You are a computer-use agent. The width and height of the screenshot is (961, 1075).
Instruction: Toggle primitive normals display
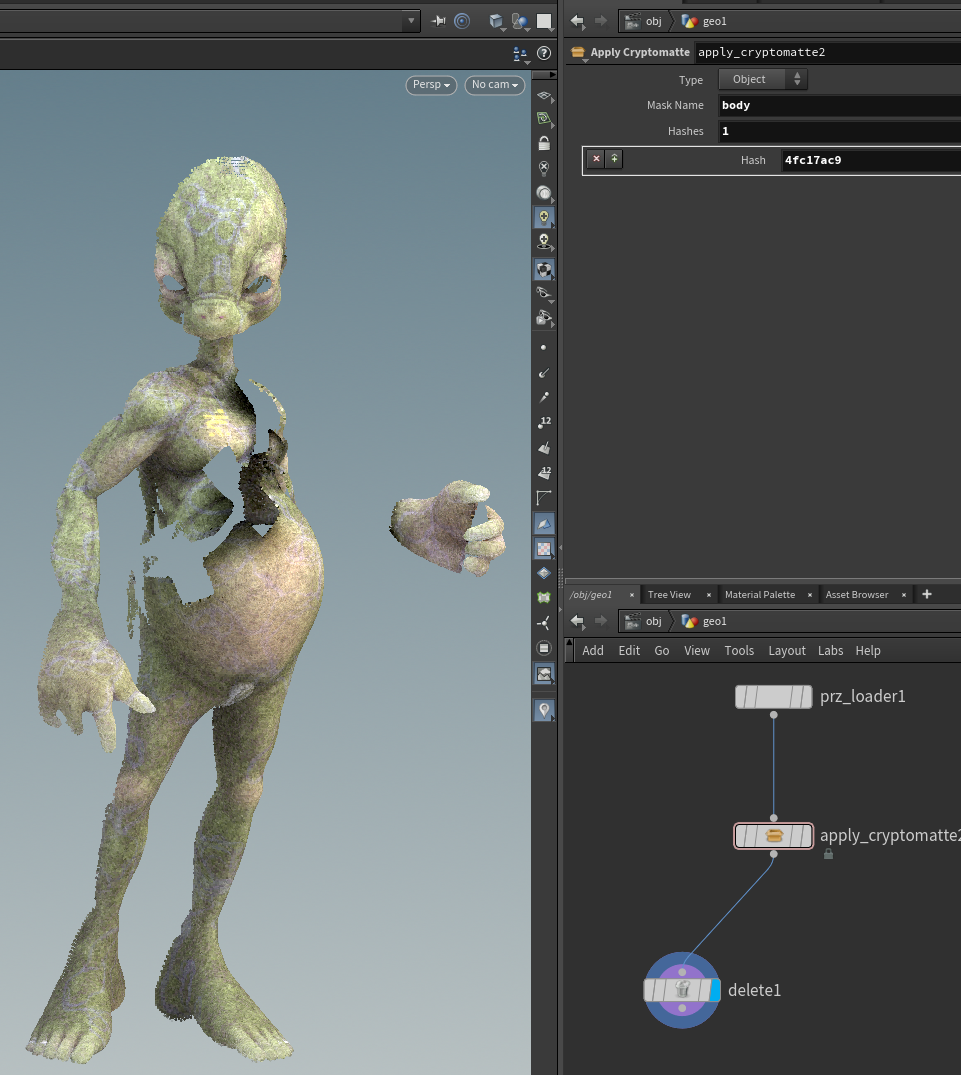[544, 448]
